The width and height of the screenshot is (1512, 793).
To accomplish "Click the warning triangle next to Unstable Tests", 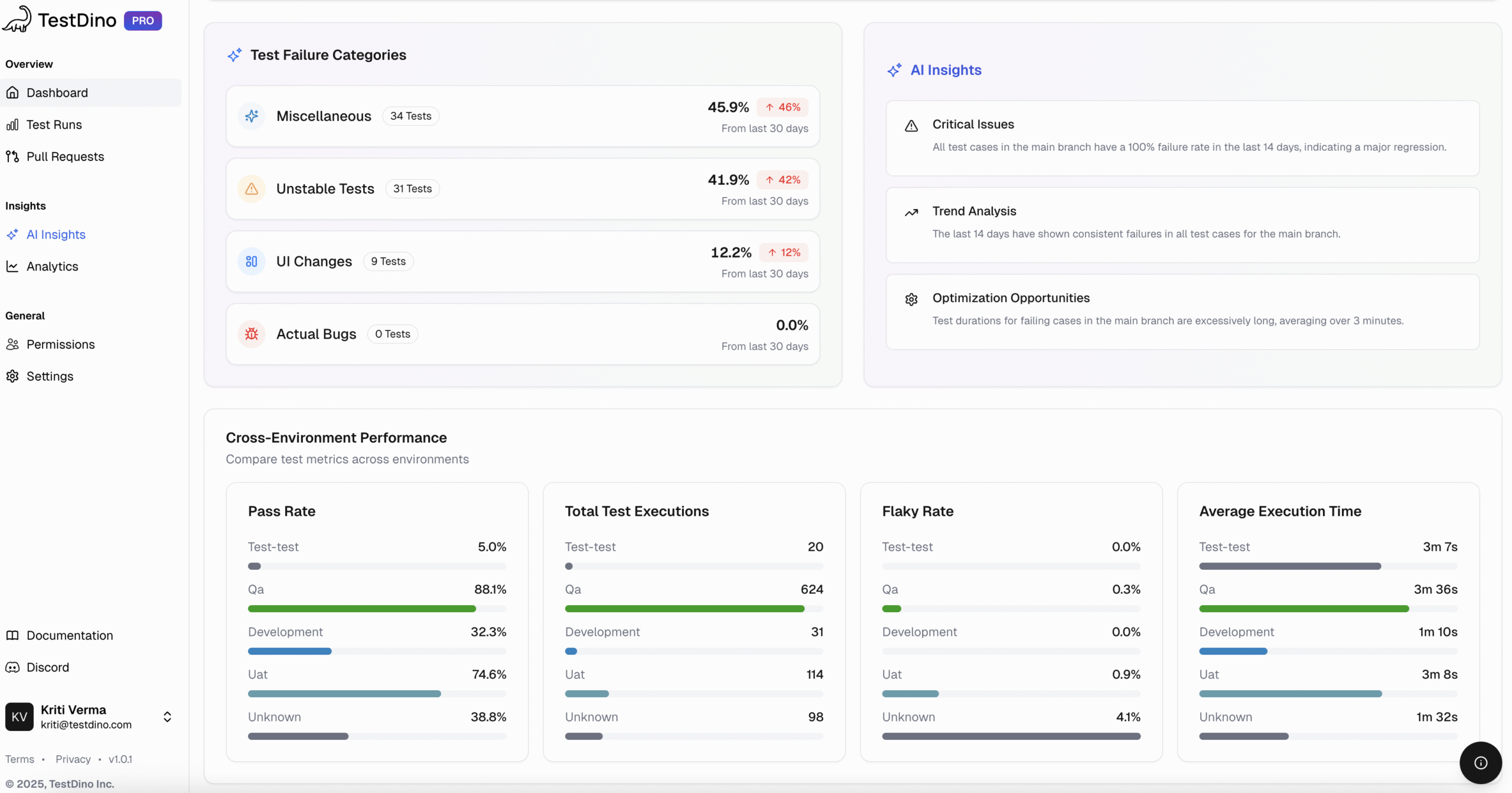I will tap(251, 188).
